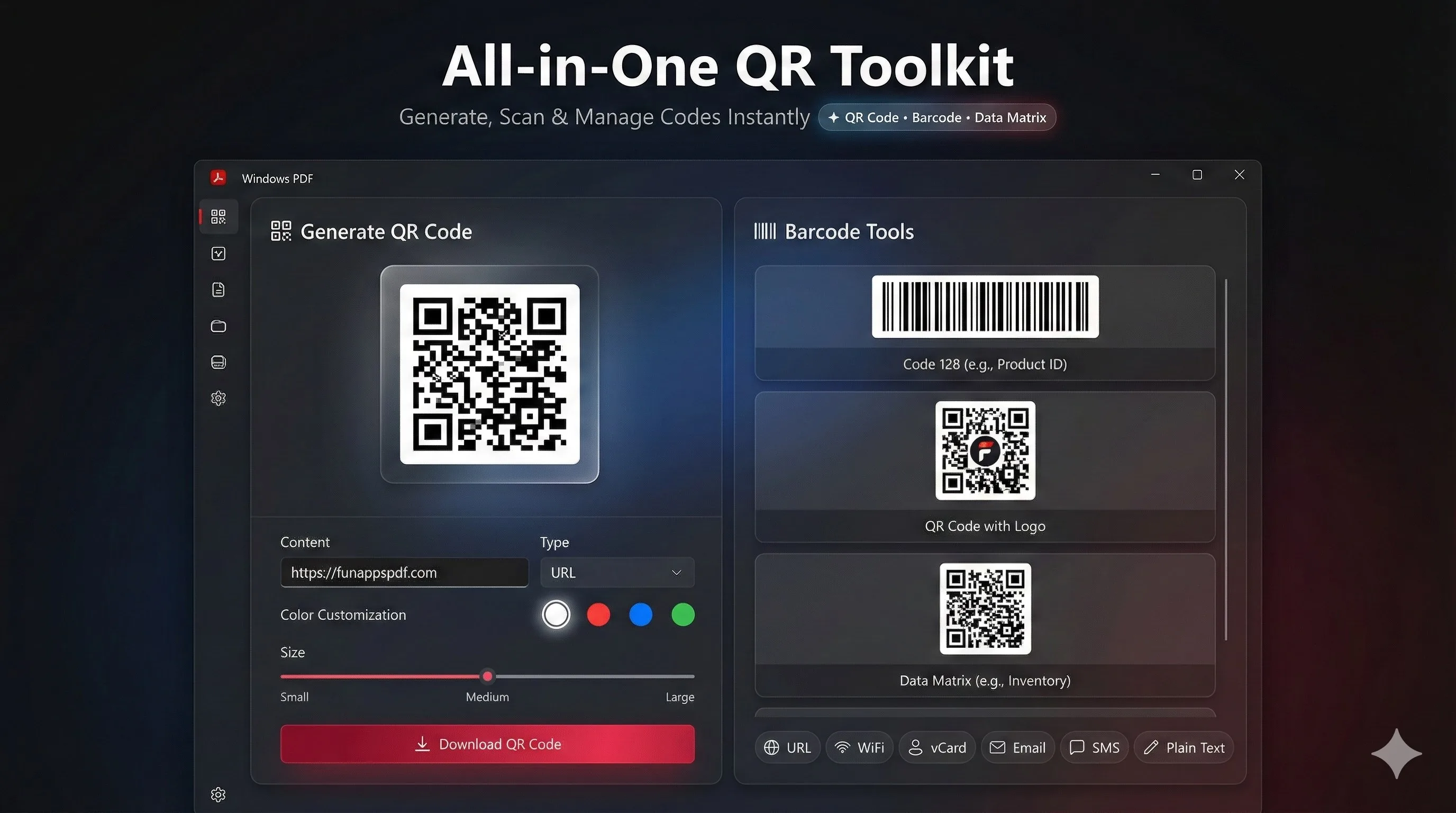
Task: Click the red Windows PDF app logo
Action: pyautogui.click(x=218, y=177)
